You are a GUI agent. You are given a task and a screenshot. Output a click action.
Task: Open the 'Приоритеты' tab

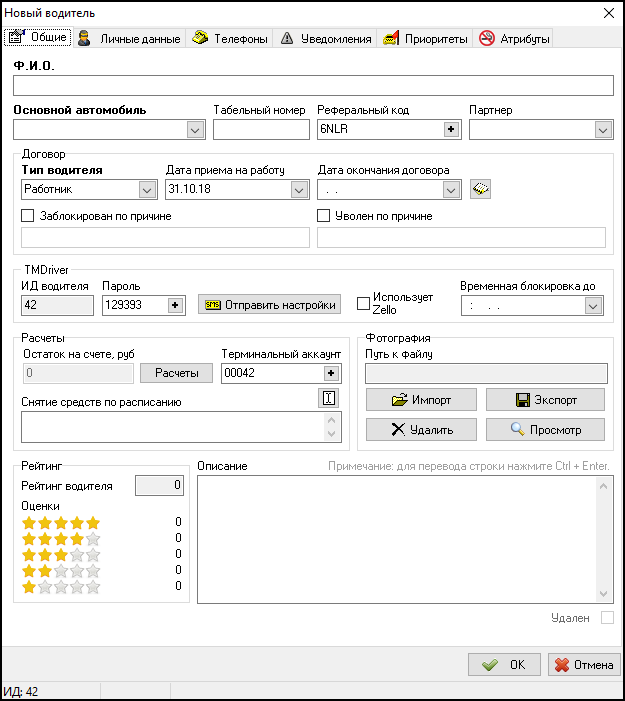click(x=425, y=39)
